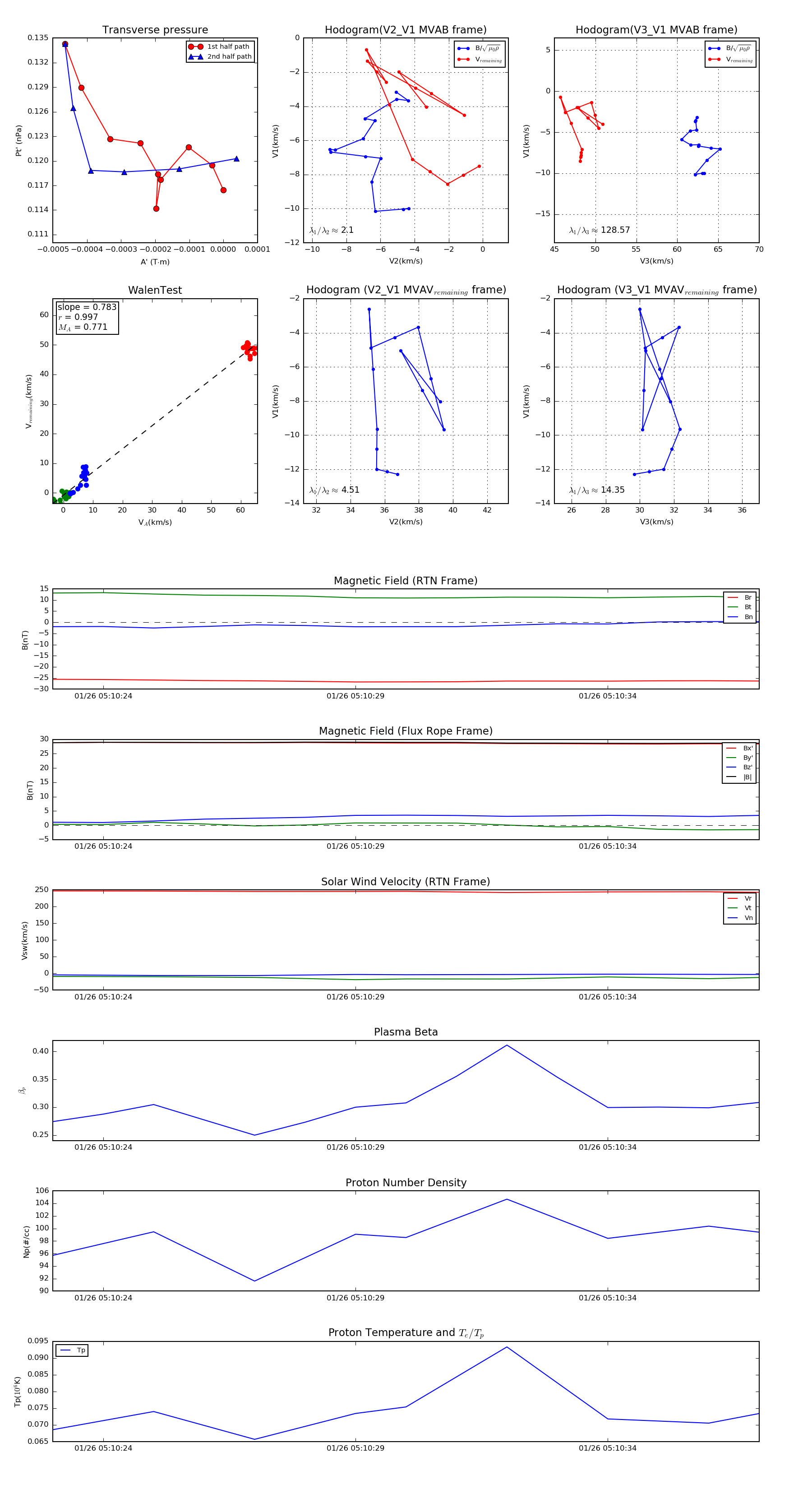Select the "2nd half path" legend entry
This screenshot has width=812, height=1489.
[x=220, y=57]
